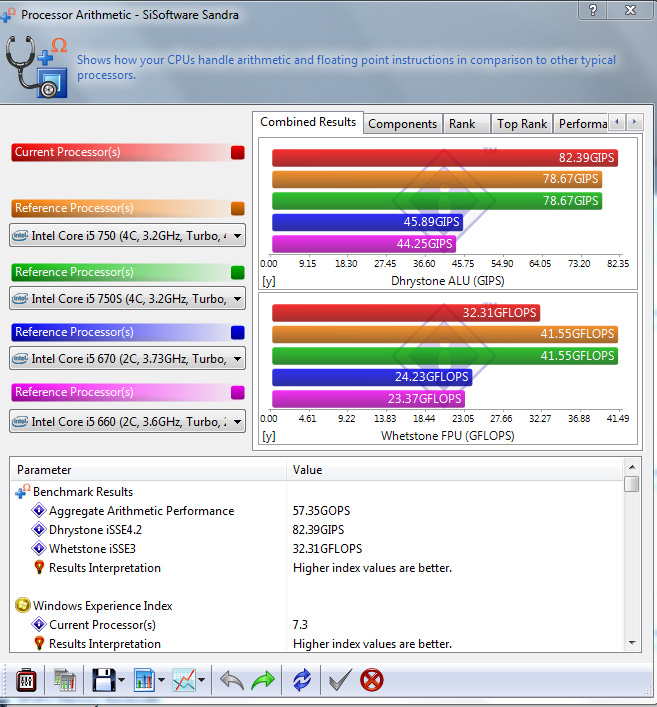Switch to the Performance tab
Viewport: 657px width, 707px height.
pos(582,124)
